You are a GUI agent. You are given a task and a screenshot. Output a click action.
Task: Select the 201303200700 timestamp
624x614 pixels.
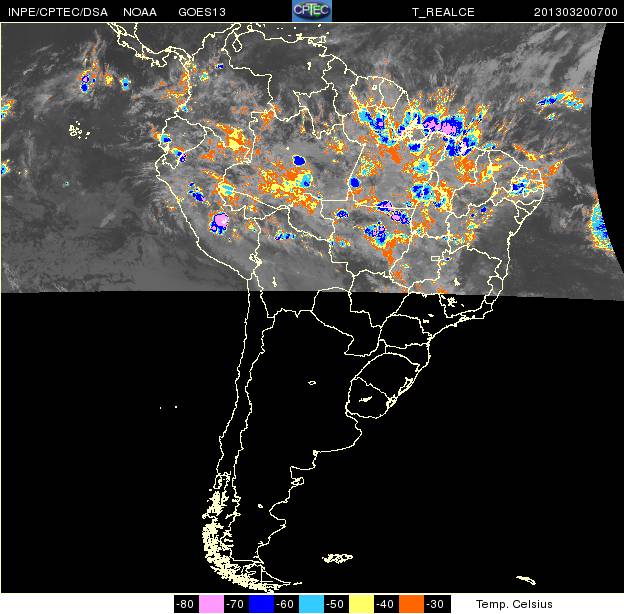[x=575, y=12]
